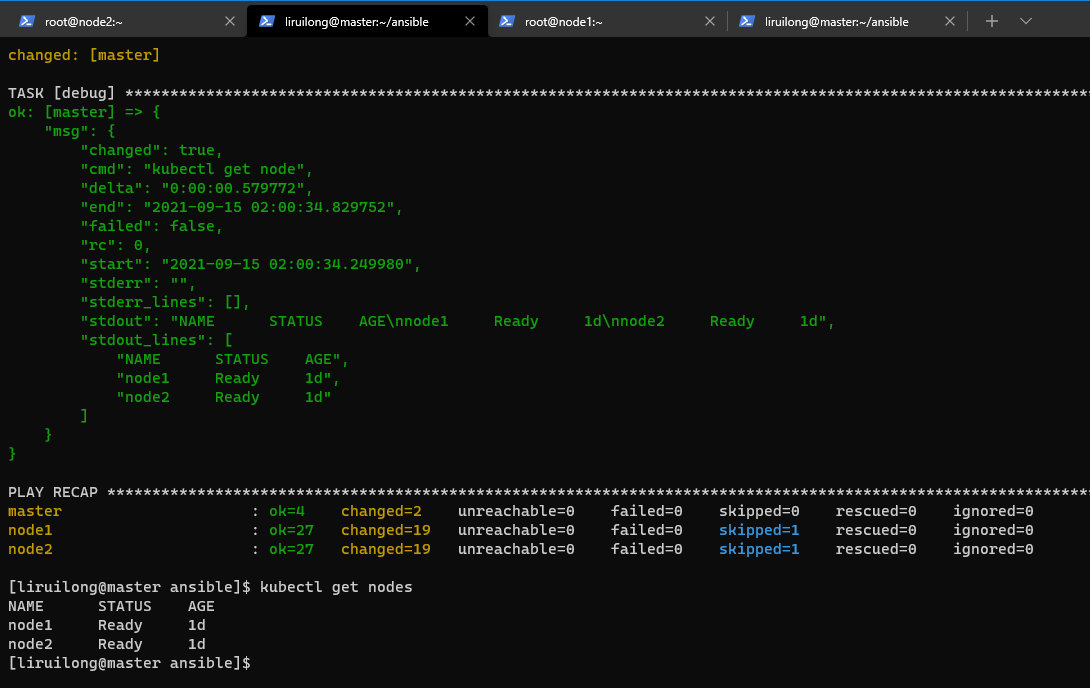The image size is (1090, 688).
Task: Close the last liruilong@master tab
Action: coord(950,22)
